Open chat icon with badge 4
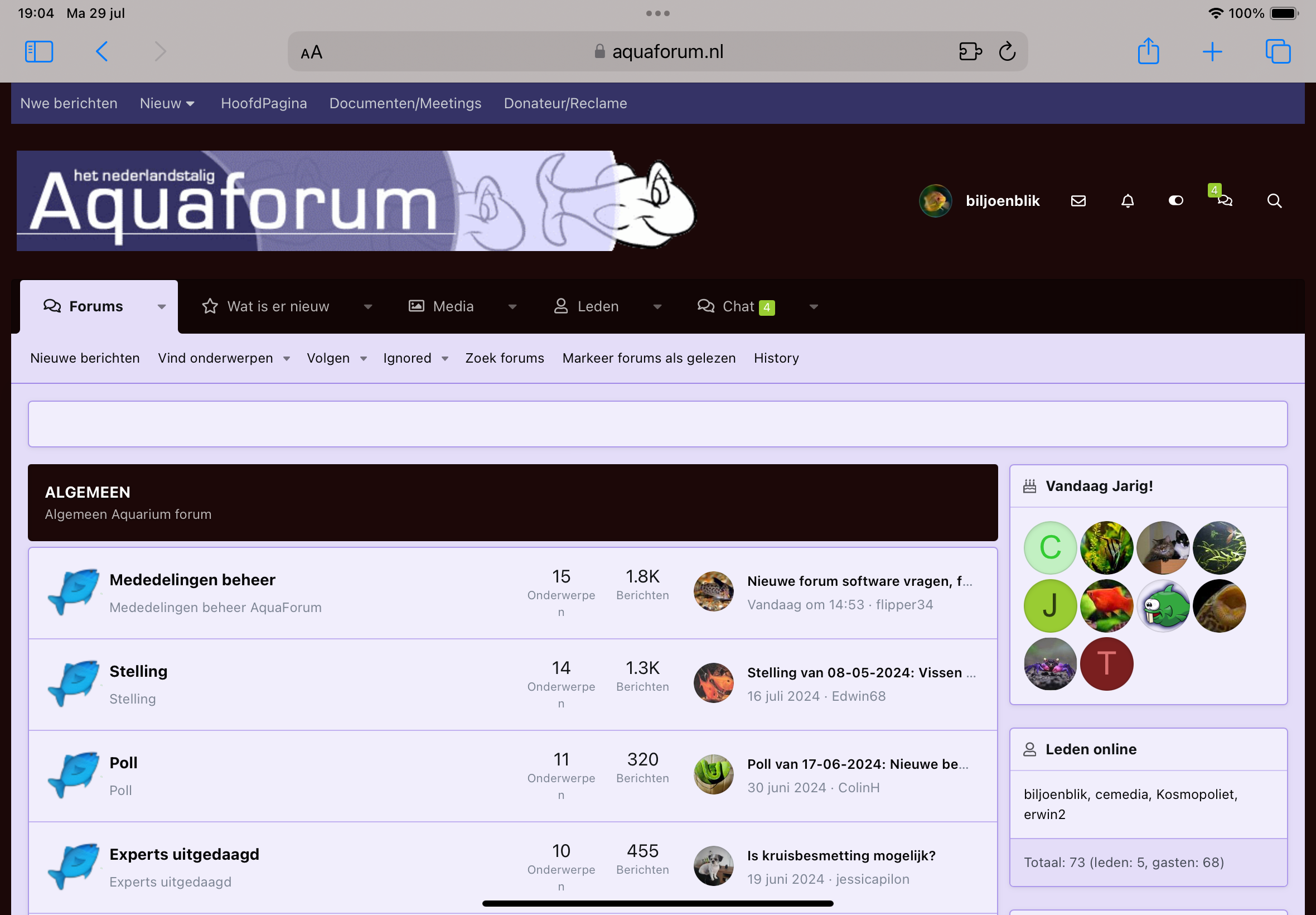Image resolution: width=1316 pixels, height=915 pixels. (x=1225, y=200)
